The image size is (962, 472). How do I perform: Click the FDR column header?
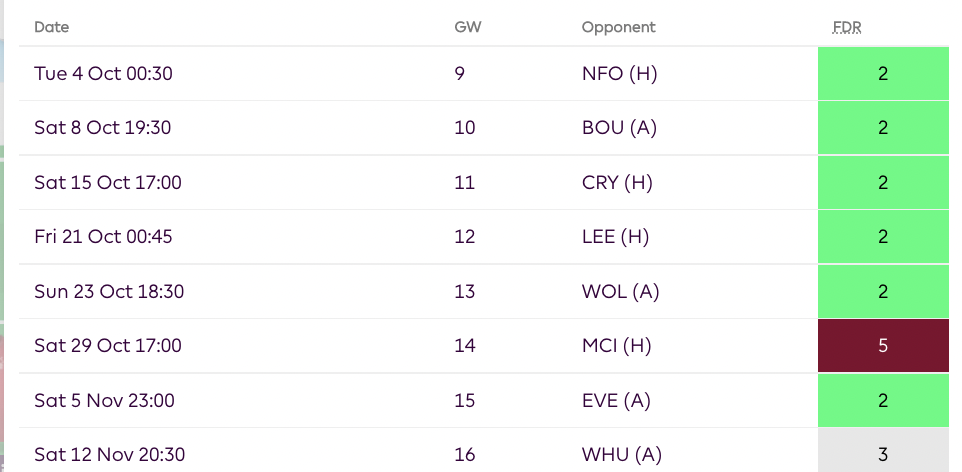tap(847, 27)
